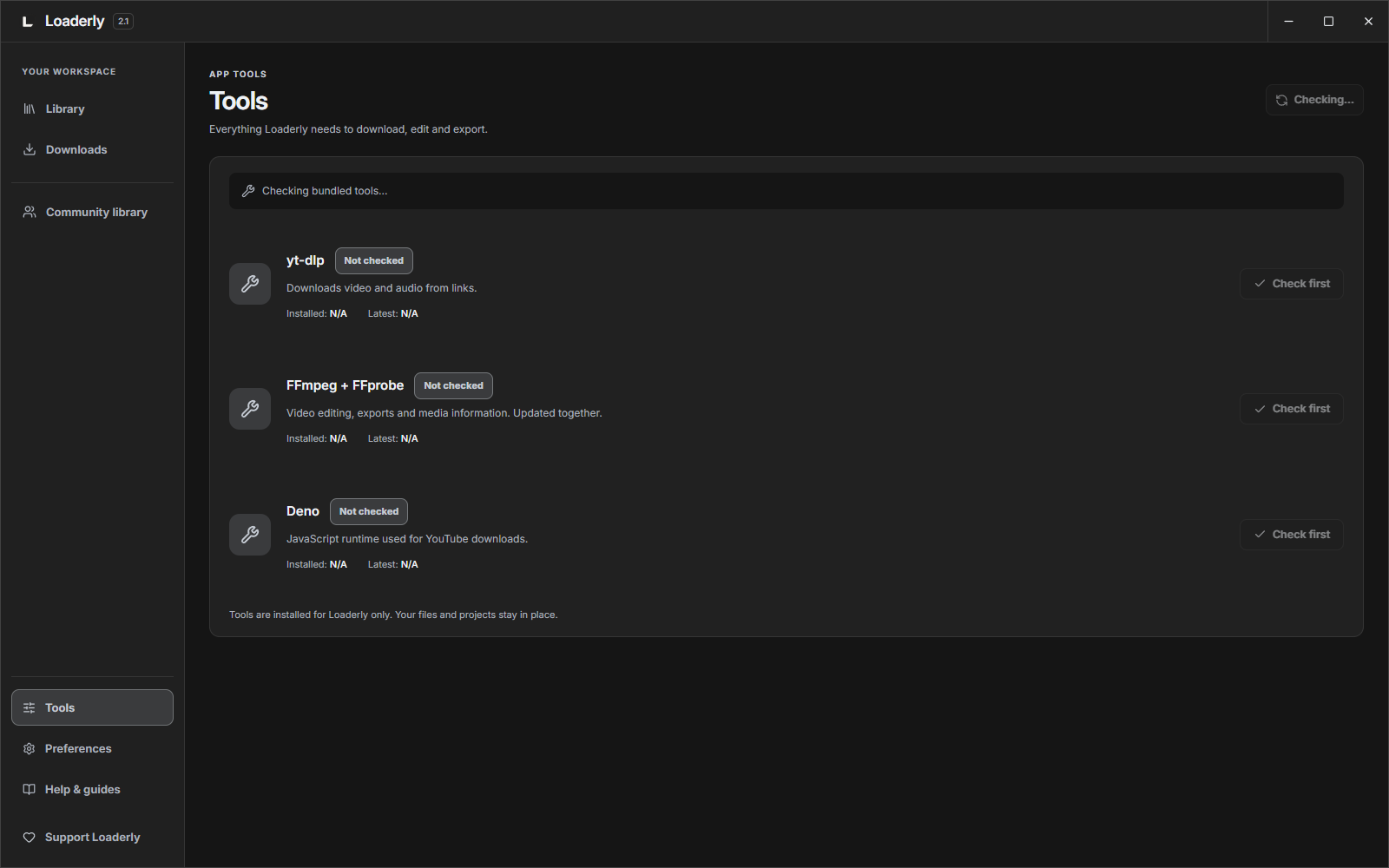The width and height of the screenshot is (1389, 868).
Task: Go to Downloads in the sidebar
Action: coord(92,149)
